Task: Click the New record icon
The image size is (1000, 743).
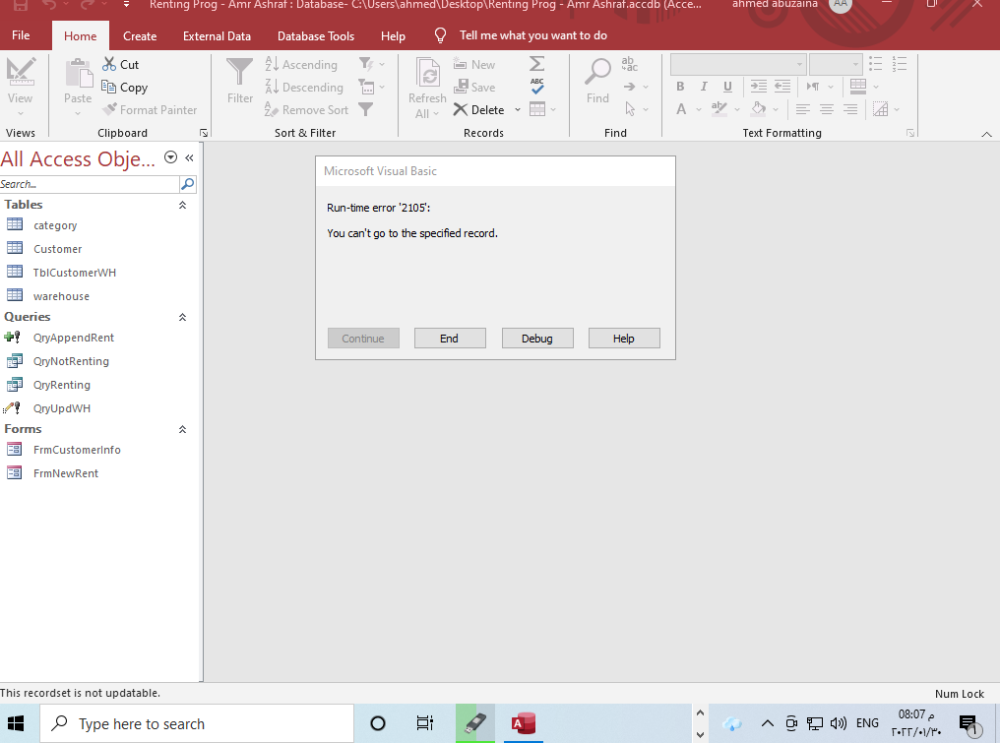Action: point(460,64)
